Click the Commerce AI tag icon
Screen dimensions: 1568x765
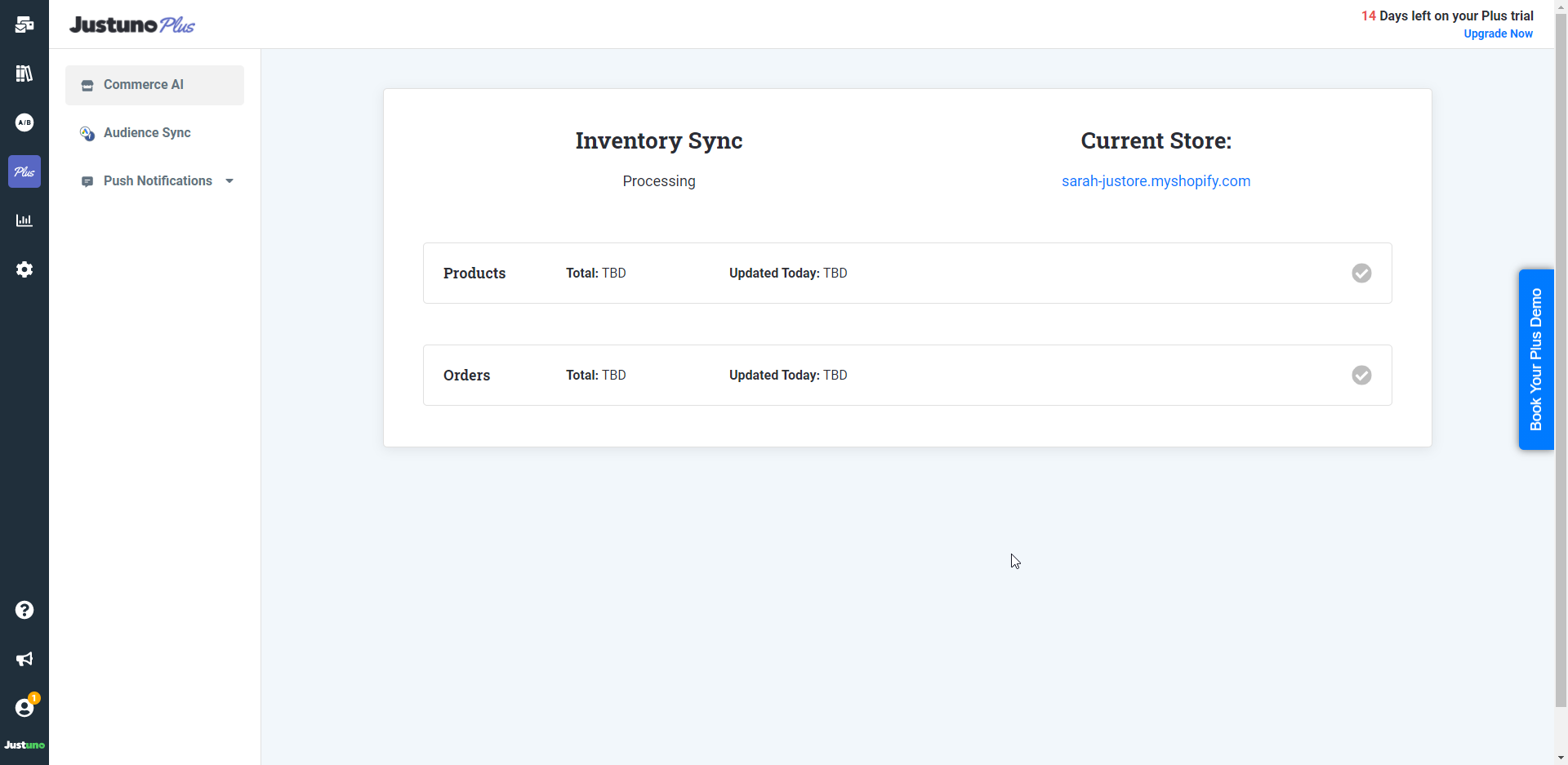(87, 84)
